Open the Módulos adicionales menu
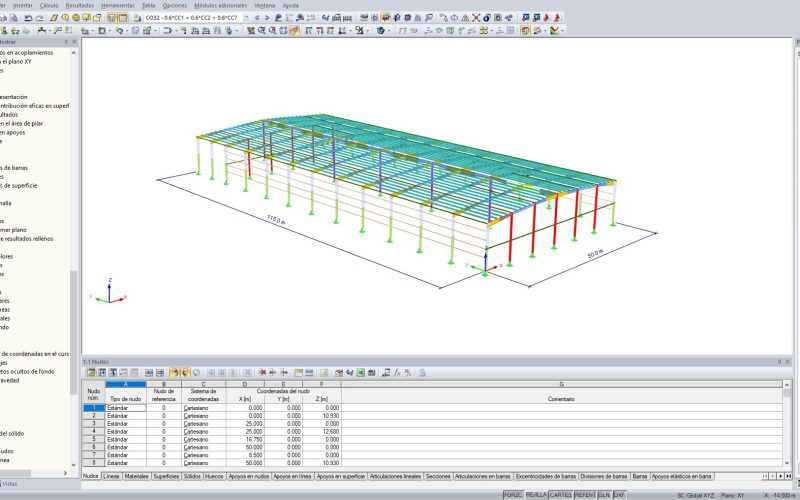This screenshot has height=500, width=800. click(x=220, y=6)
